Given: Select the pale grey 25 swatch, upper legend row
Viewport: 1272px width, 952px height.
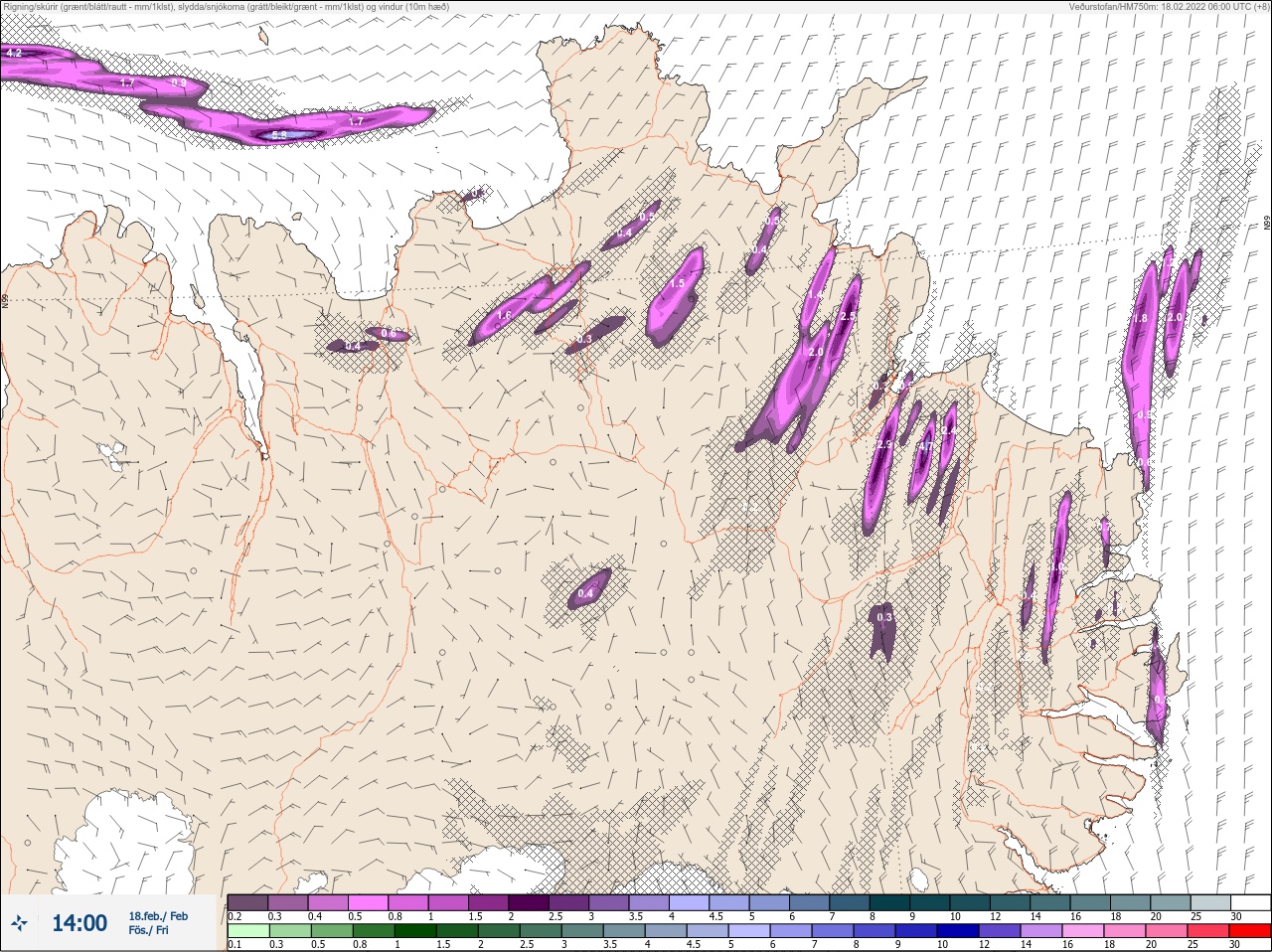Looking at the screenshot, I should coord(1210,902).
